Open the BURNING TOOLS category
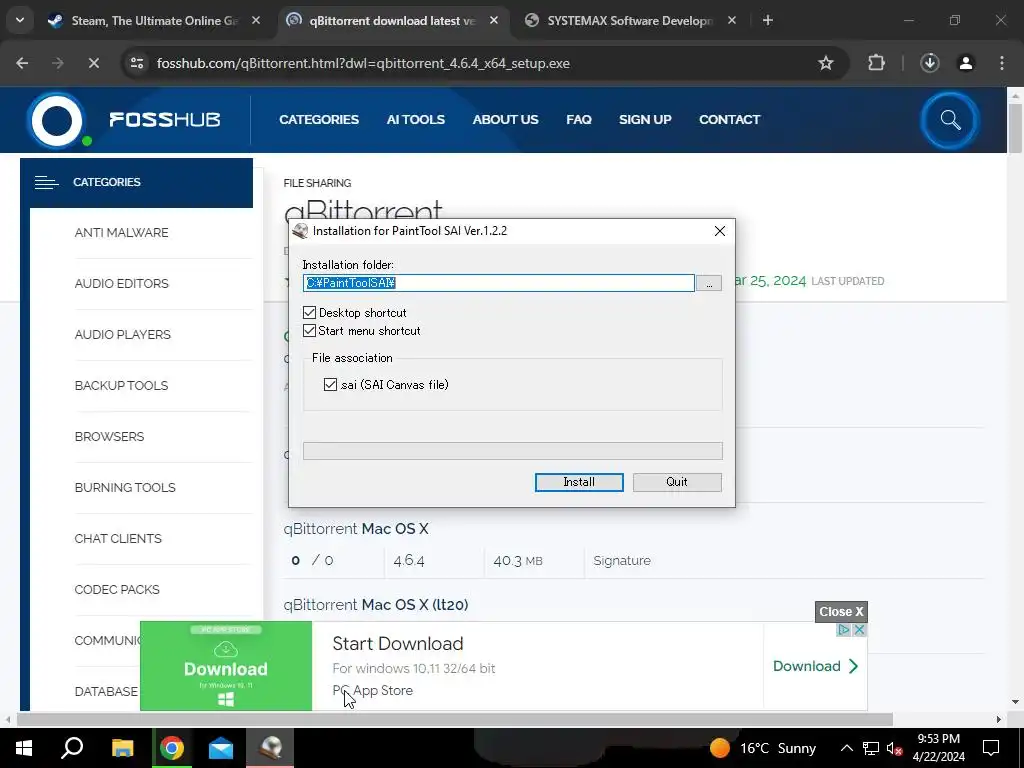The image size is (1024, 768). [125, 487]
